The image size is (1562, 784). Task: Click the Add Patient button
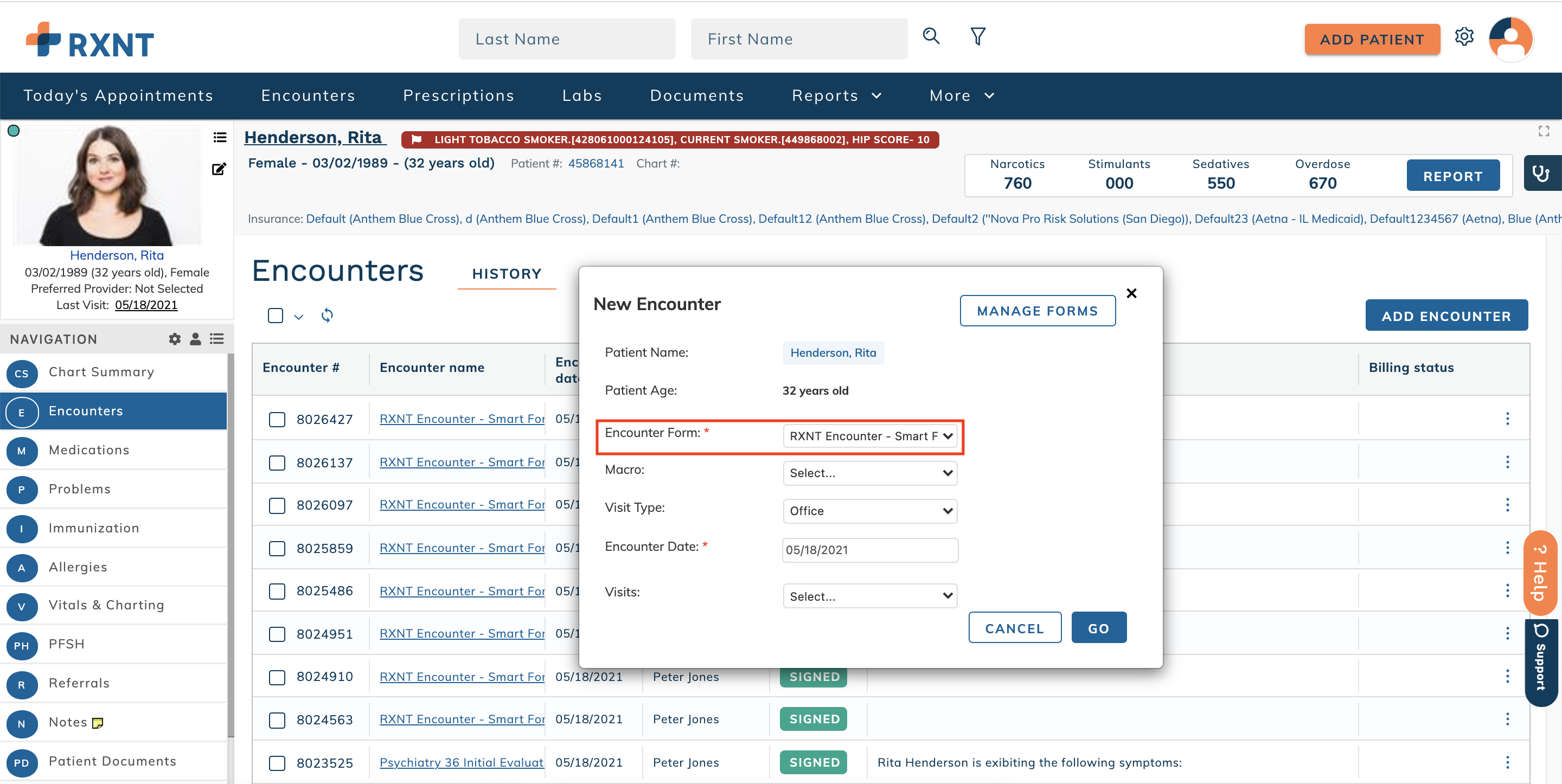(1372, 40)
